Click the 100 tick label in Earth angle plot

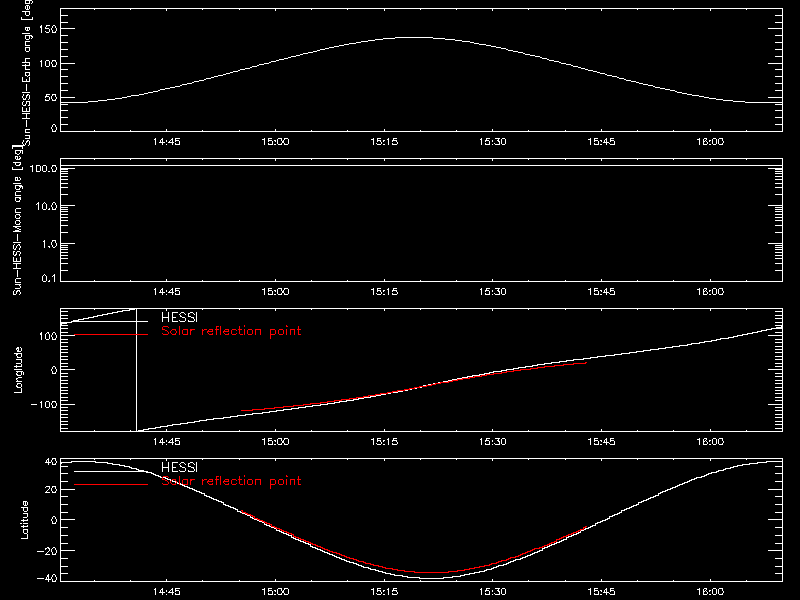coord(48,64)
